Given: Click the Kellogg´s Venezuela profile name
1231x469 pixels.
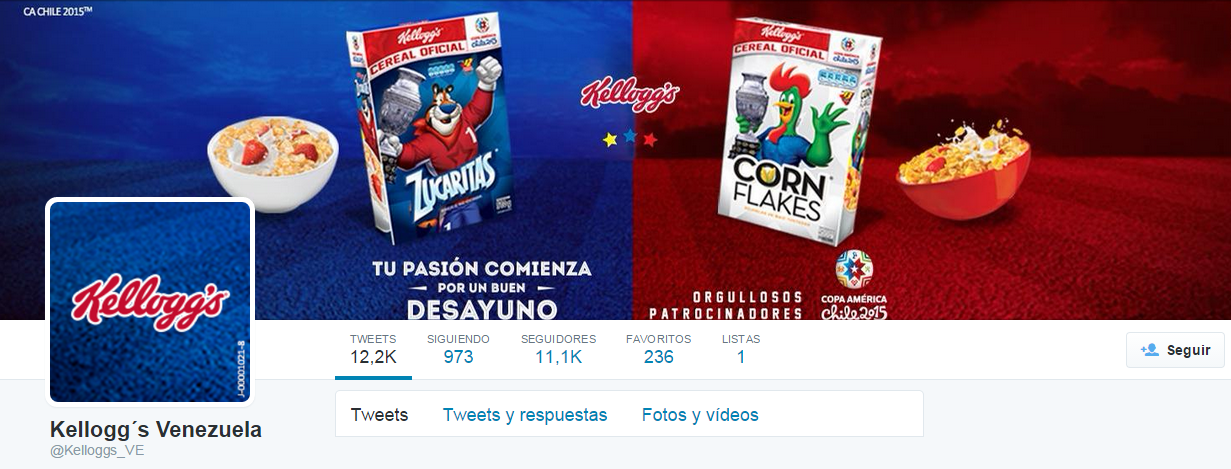Looking at the screenshot, I should click(156, 430).
